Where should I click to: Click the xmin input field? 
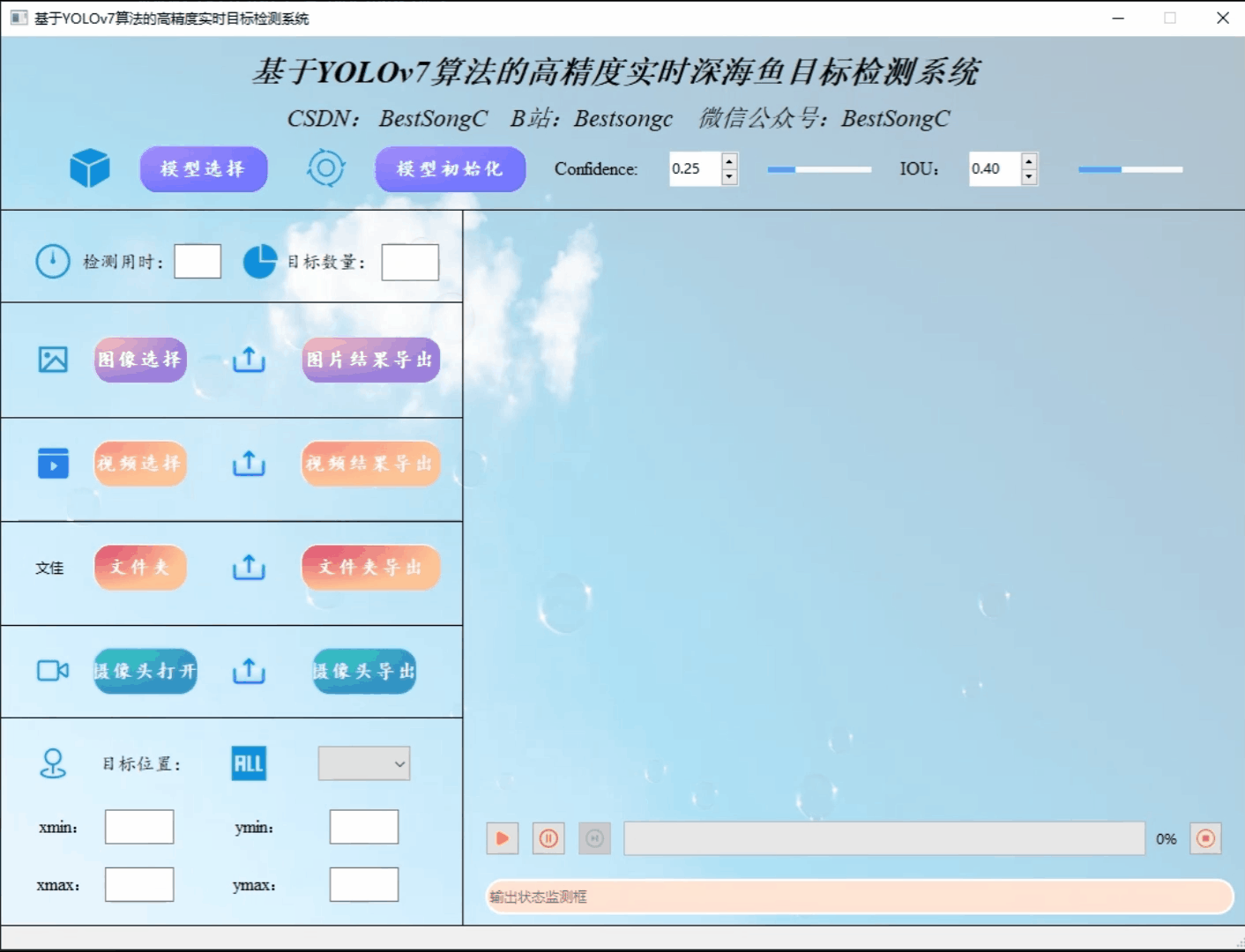(x=139, y=827)
